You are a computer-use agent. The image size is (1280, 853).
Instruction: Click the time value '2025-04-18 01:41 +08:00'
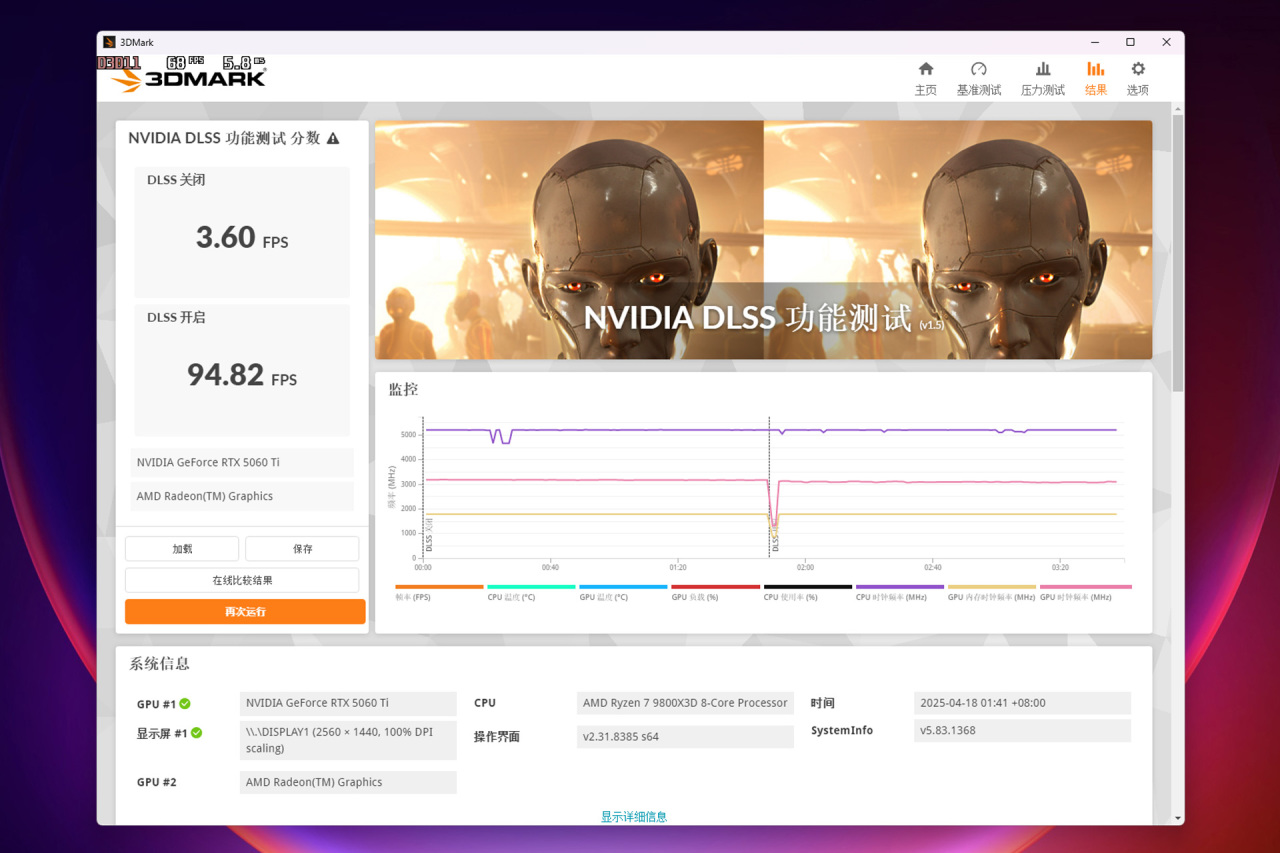[x=1022, y=704]
